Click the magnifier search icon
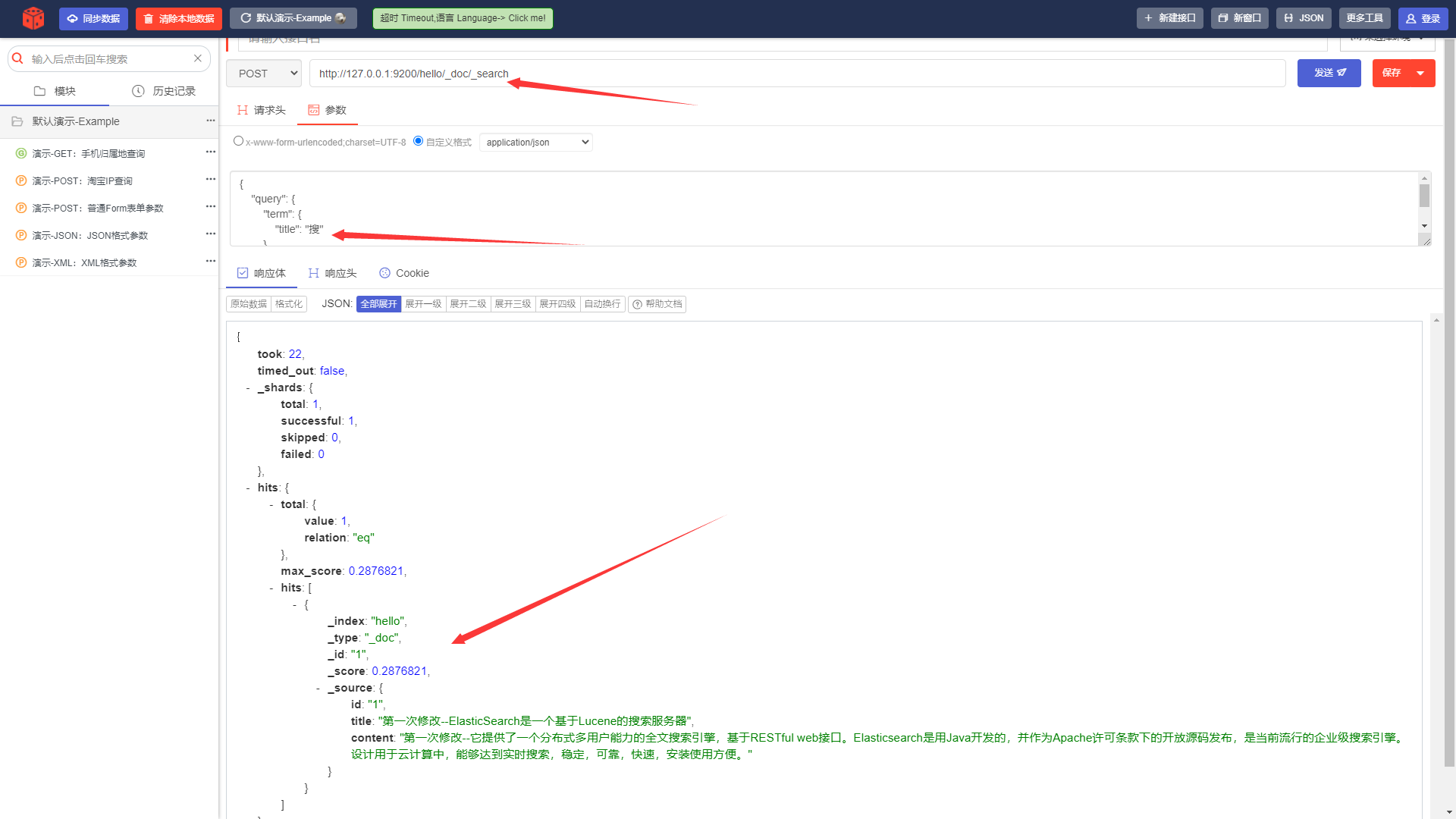 click(18, 58)
